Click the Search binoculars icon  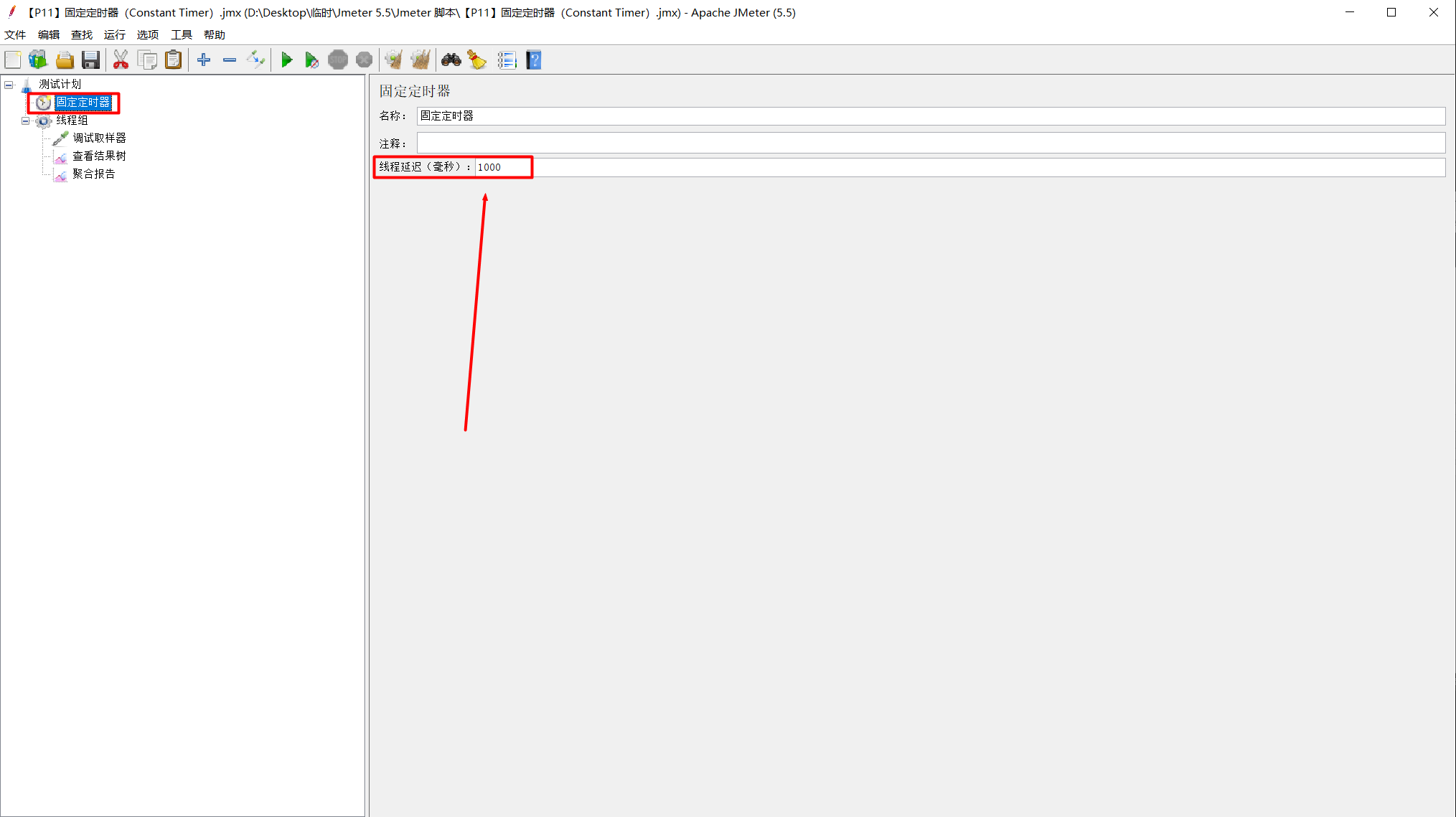451,60
